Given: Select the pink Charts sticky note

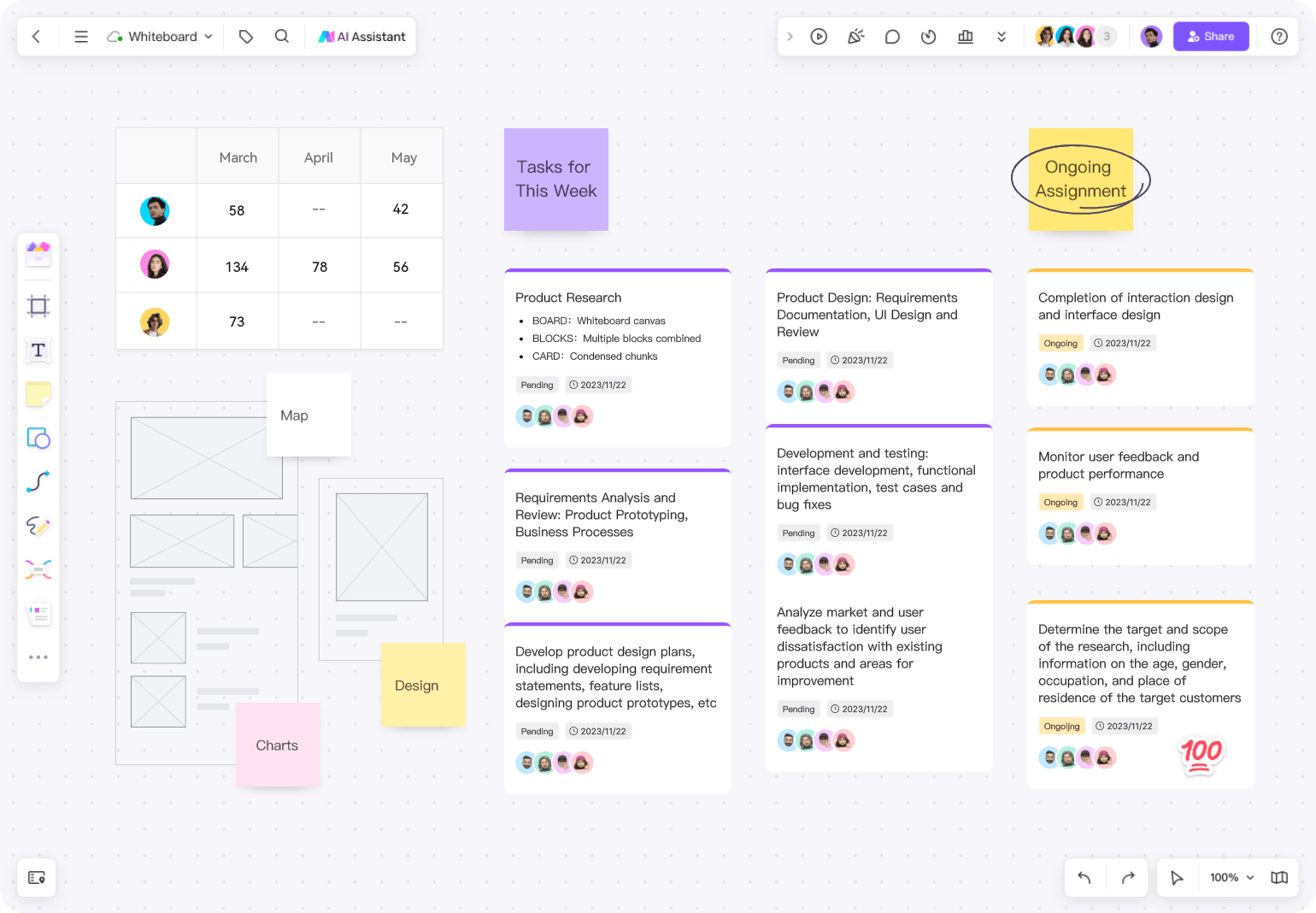Looking at the screenshot, I should tap(278, 745).
